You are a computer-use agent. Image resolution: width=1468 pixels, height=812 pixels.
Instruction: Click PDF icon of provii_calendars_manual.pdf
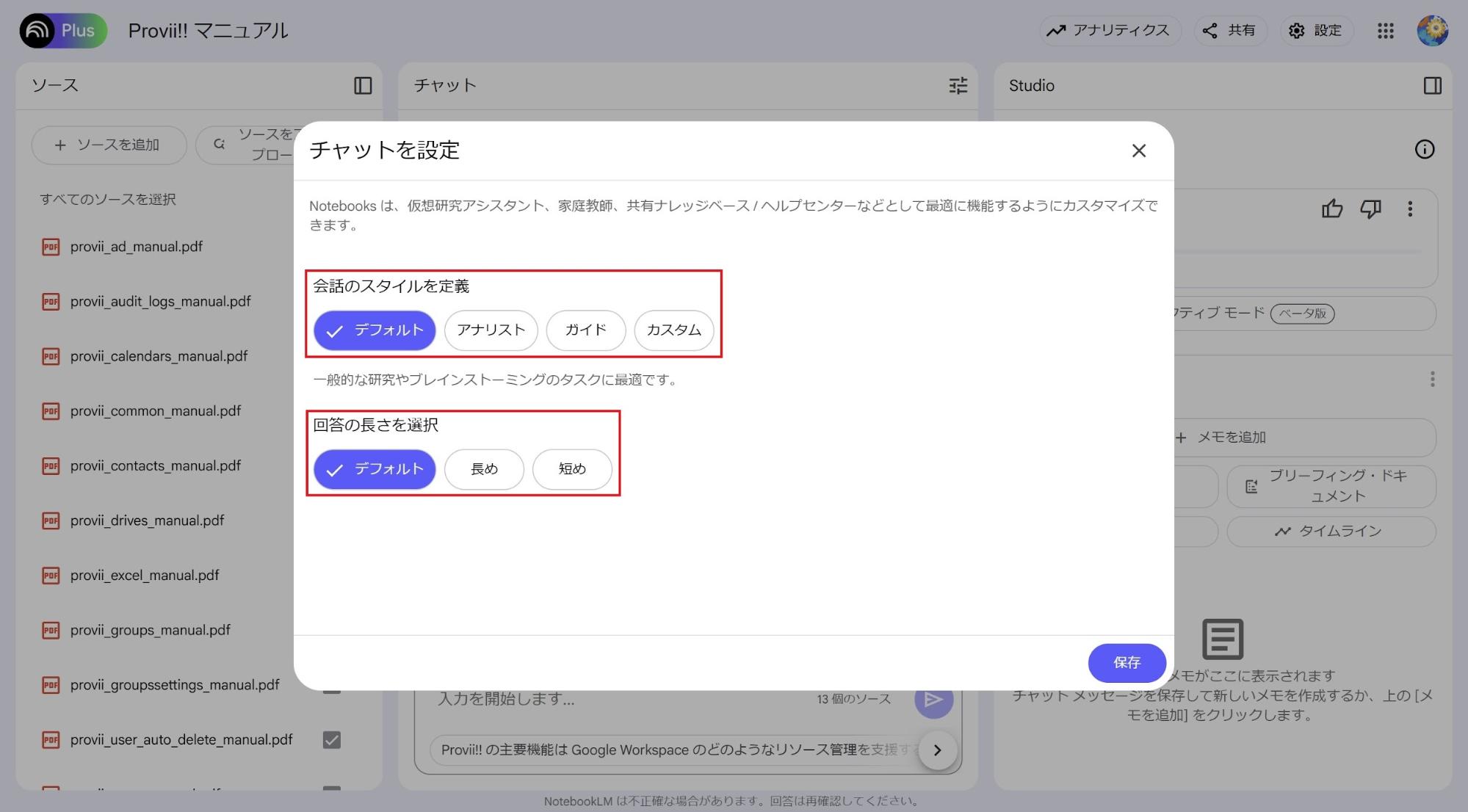click(x=51, y=356)
